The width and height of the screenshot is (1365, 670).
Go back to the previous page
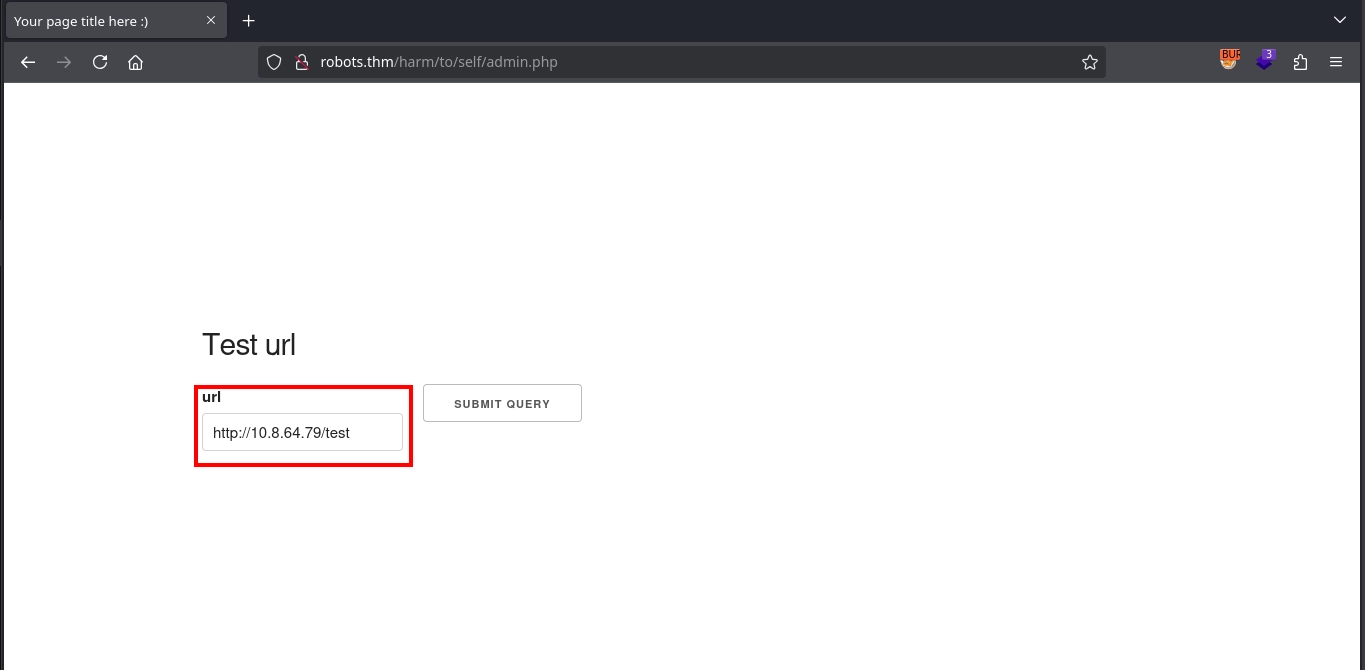28,62
